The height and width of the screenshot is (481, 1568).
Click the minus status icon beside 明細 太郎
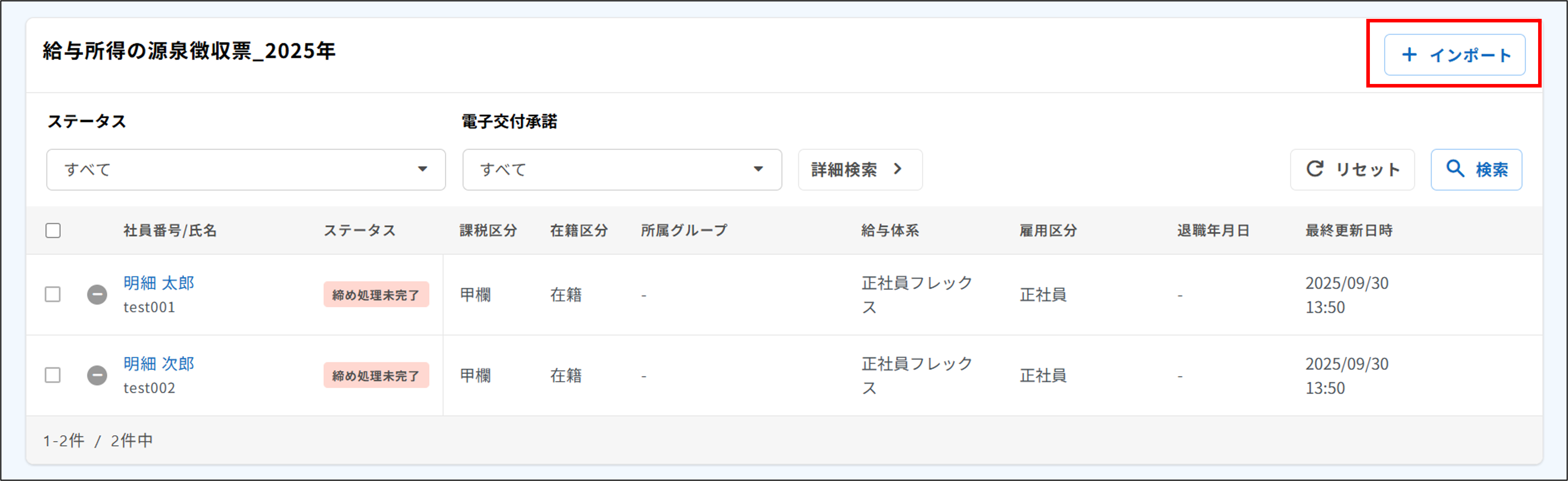98,295
